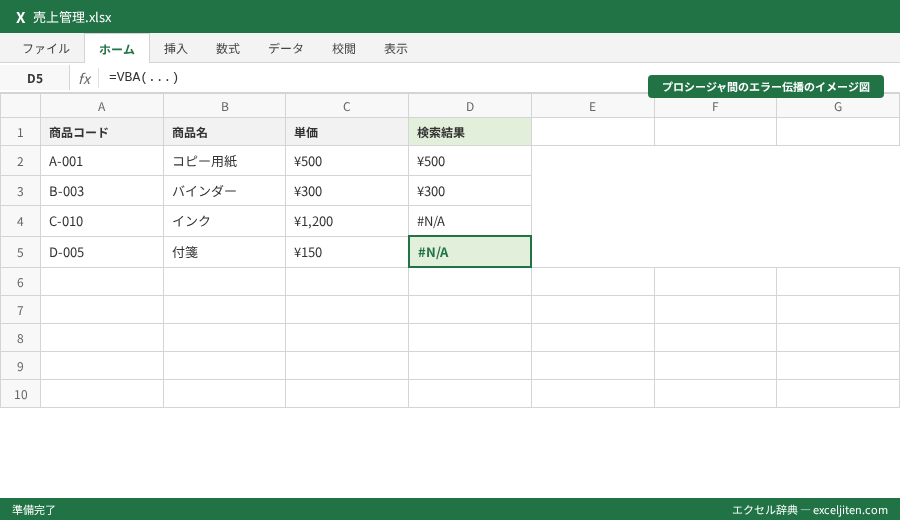Image resolution: width=900 pixels, height=520 pixels.
Task: Select row 8 header
Action: click(20, 338)
